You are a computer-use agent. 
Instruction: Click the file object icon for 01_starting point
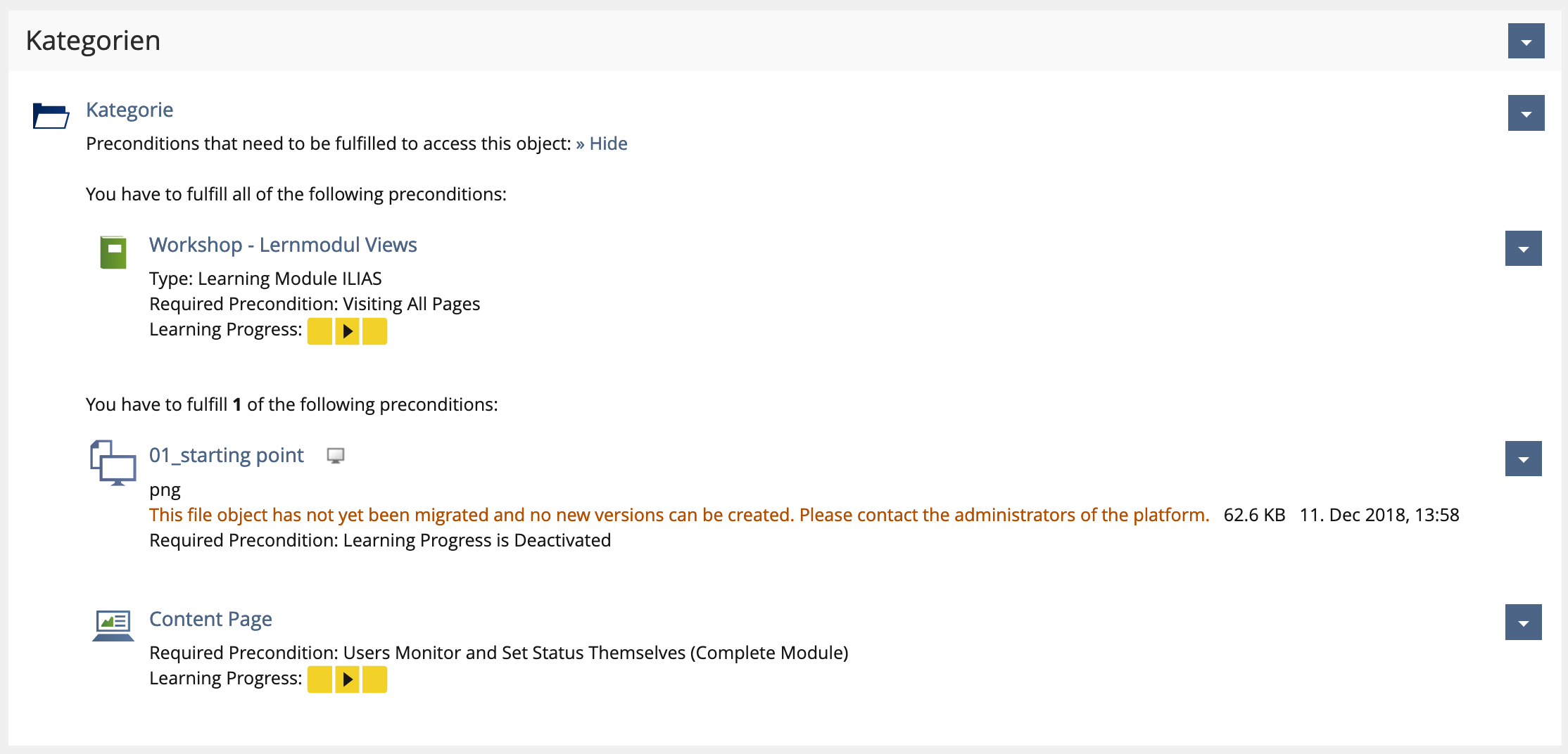tap(113, 462)
